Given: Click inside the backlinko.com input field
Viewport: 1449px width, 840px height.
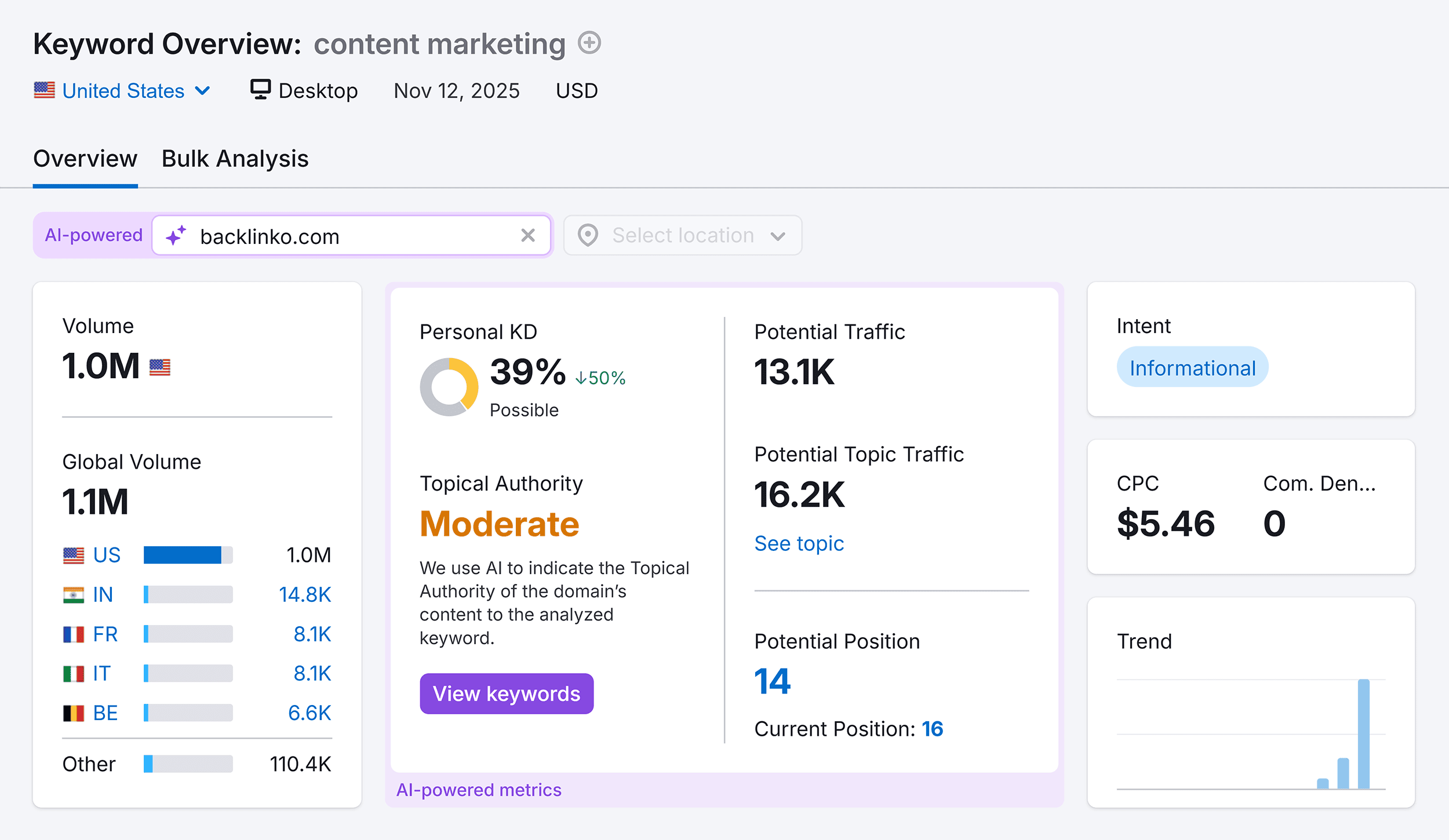Looking at the screenshot, I should (x=348, y=235).
